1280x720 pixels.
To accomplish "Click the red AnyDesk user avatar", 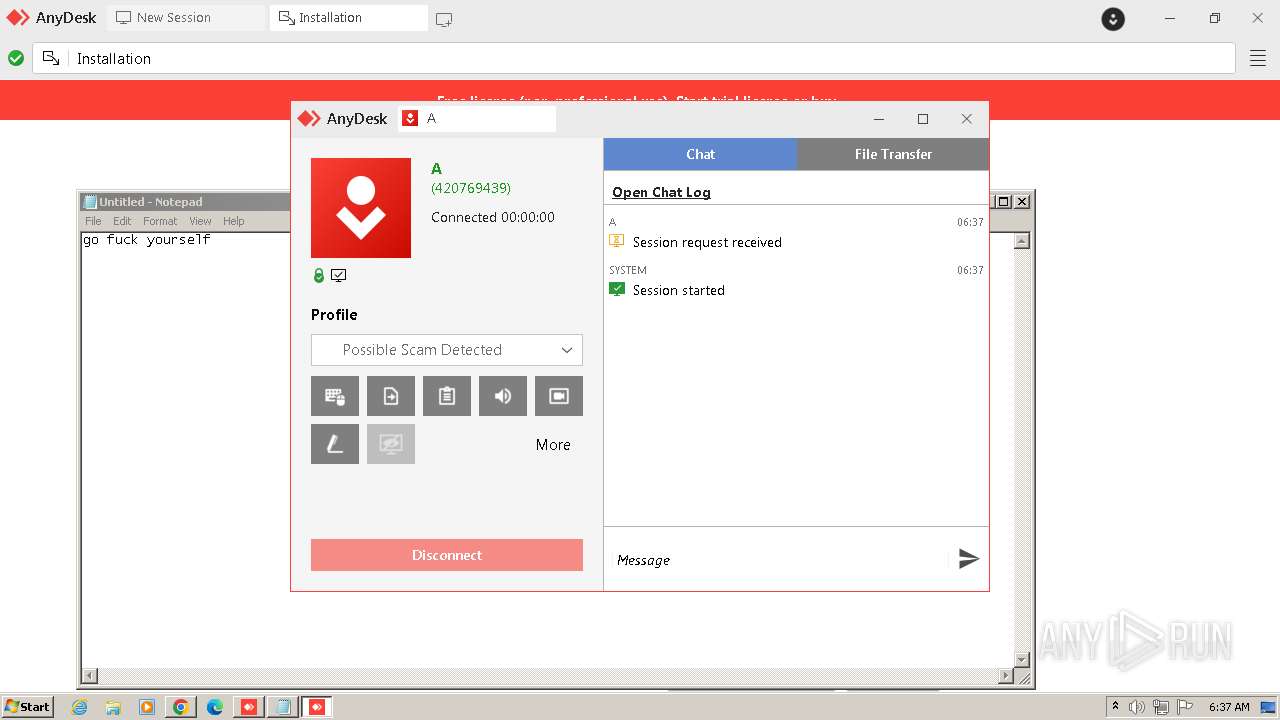I will point(361,208).
